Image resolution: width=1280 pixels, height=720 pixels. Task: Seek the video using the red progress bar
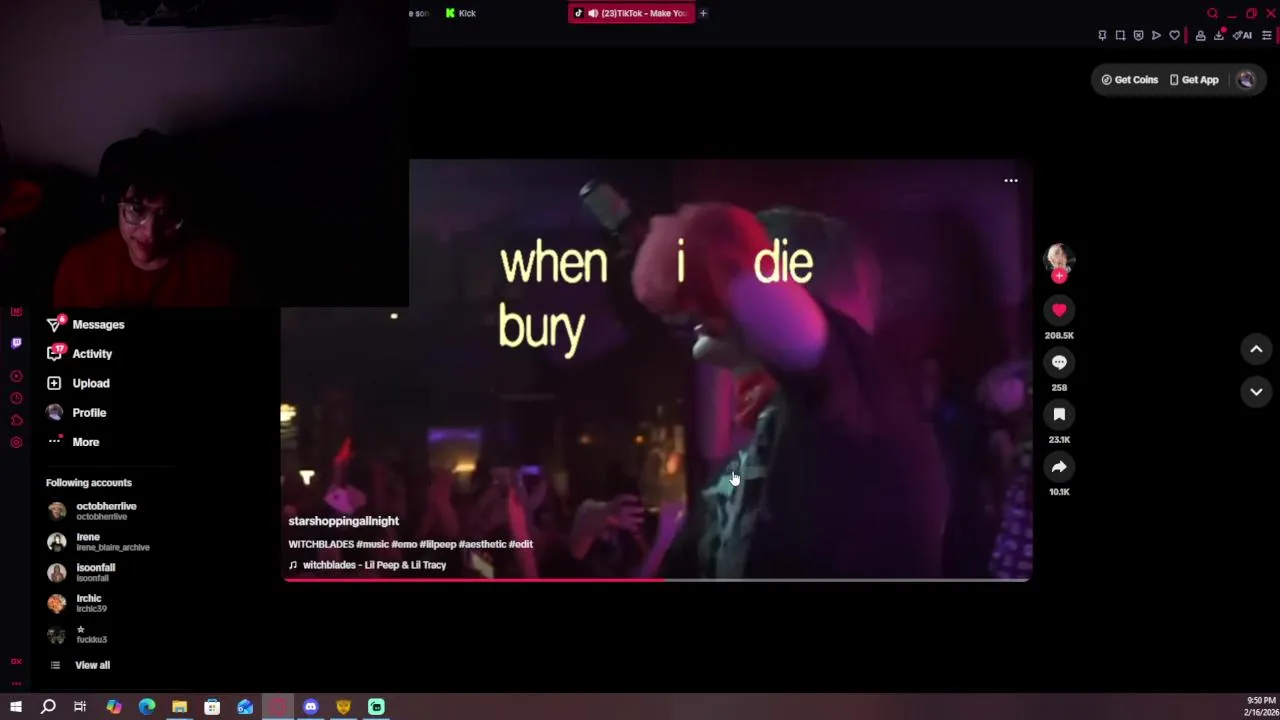tap(656, 579)
